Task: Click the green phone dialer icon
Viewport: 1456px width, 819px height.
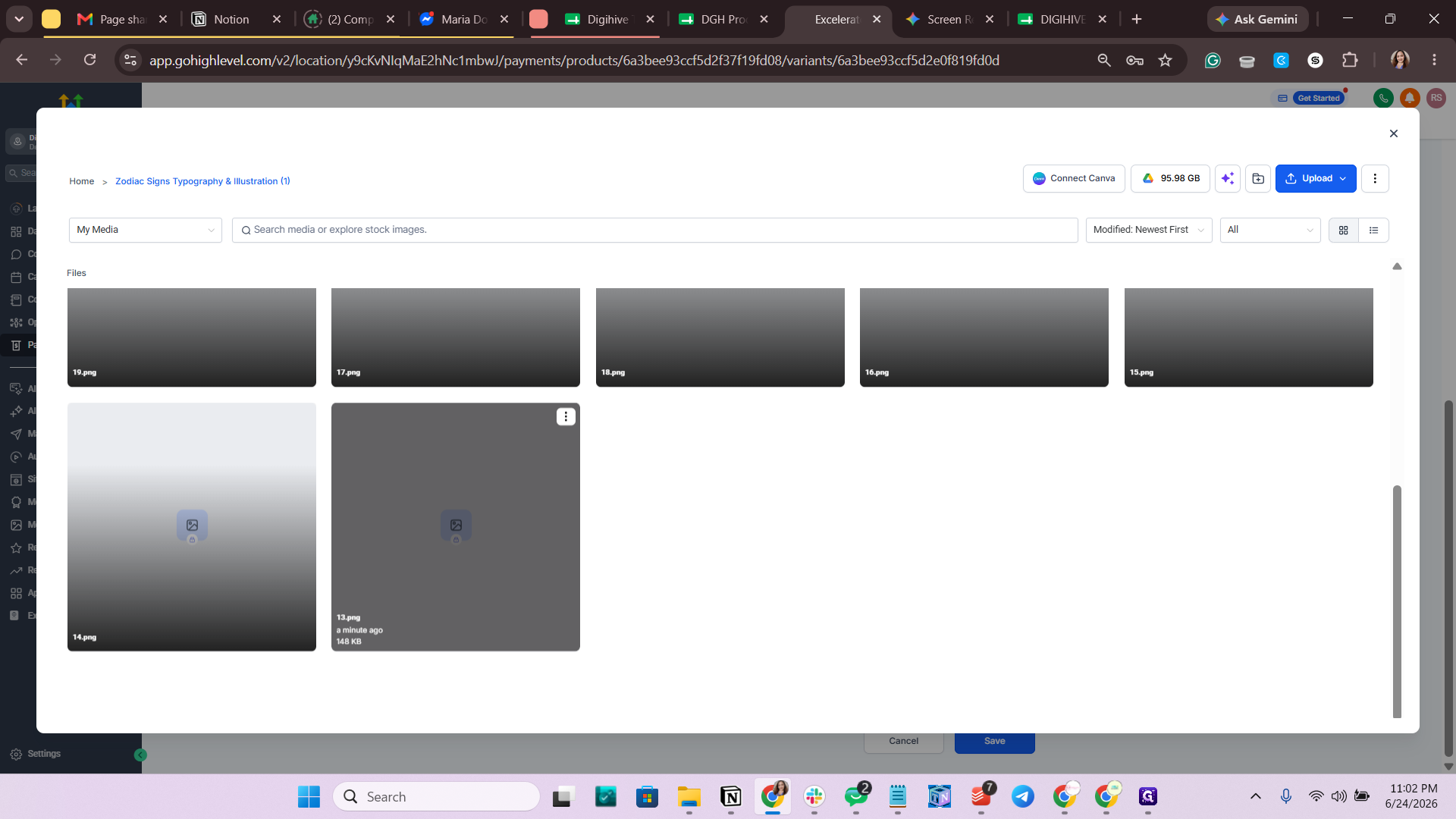Action: tap(1383, 98)
